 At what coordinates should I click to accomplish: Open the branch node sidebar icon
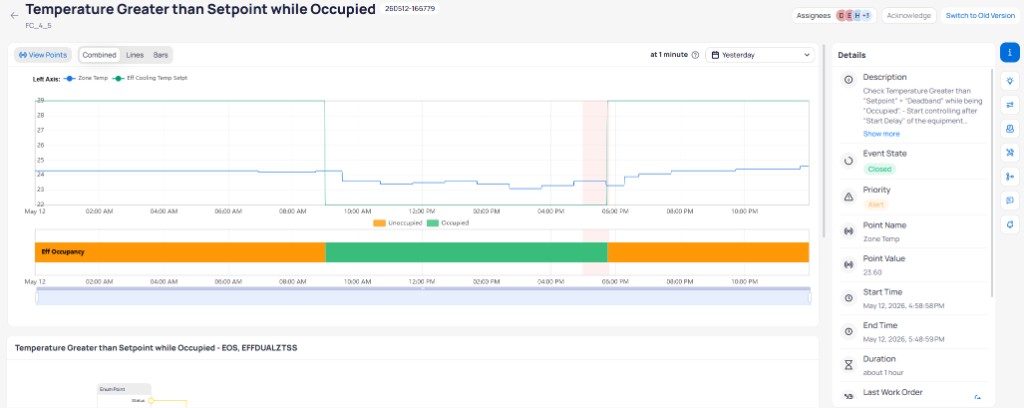(x=1010, y=176)
